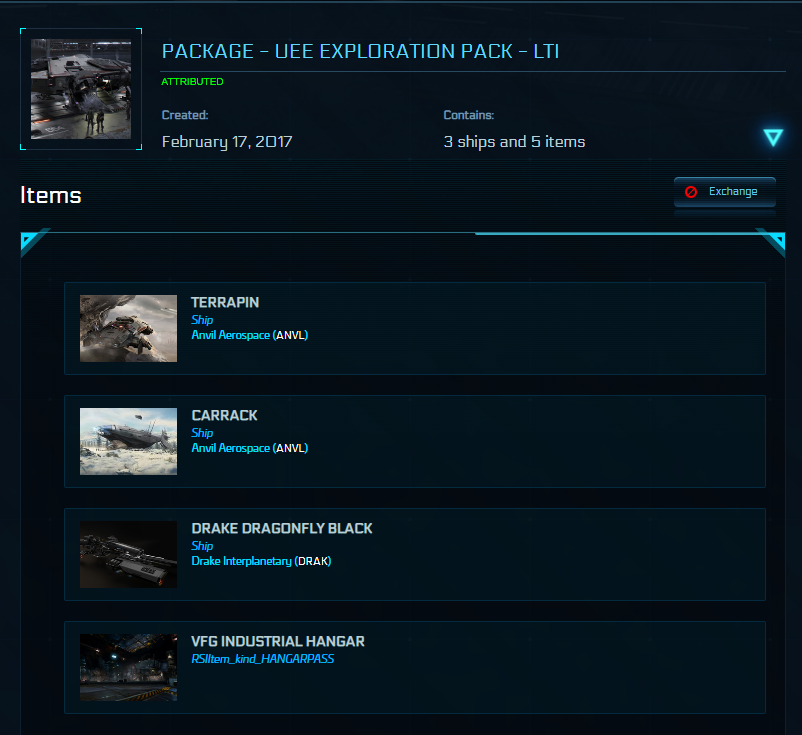
Task: Open the Drake Interplanetary manufacturer link
Action: click(241, 561)
